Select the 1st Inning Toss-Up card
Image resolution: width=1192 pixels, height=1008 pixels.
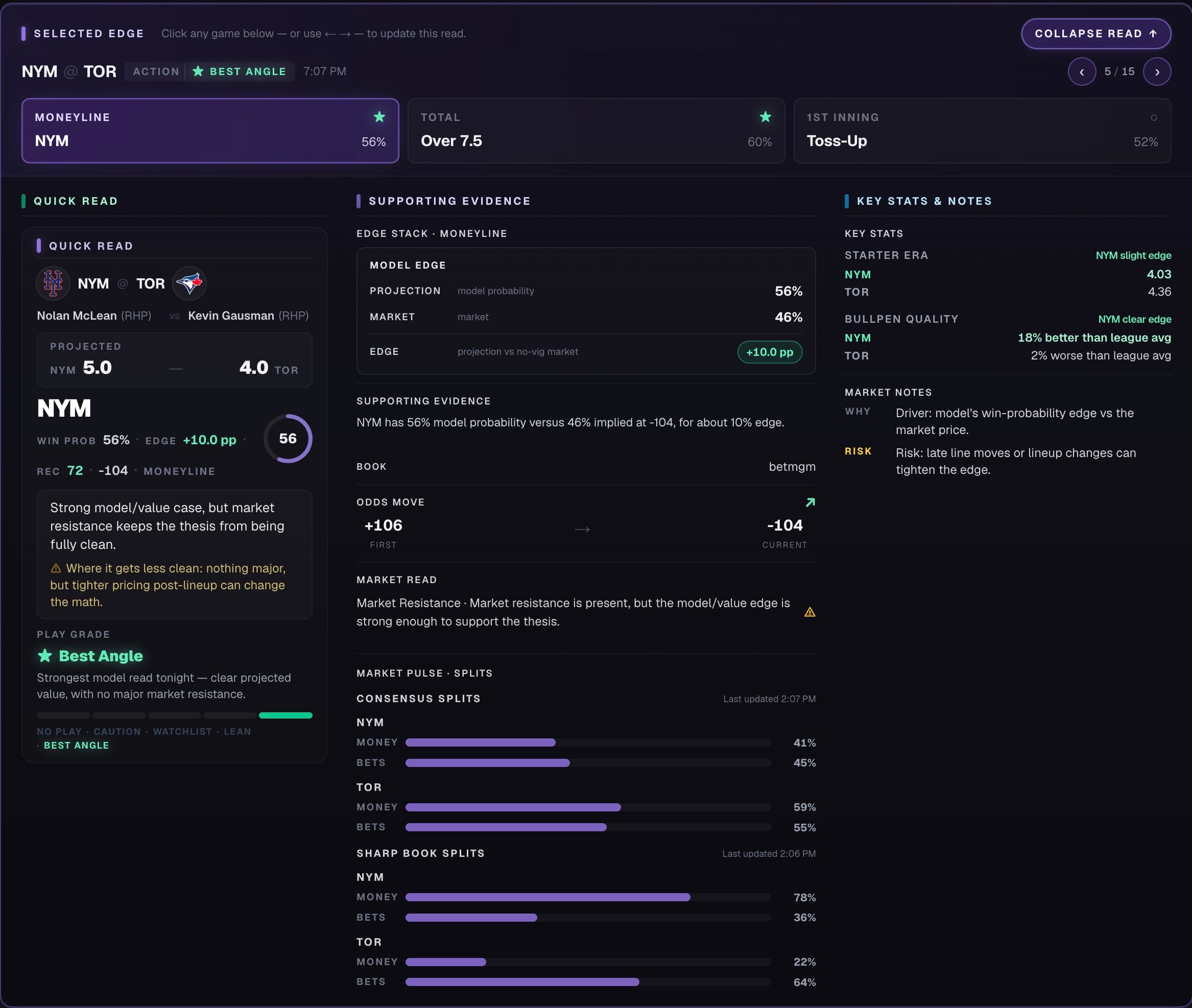(982, 130)
